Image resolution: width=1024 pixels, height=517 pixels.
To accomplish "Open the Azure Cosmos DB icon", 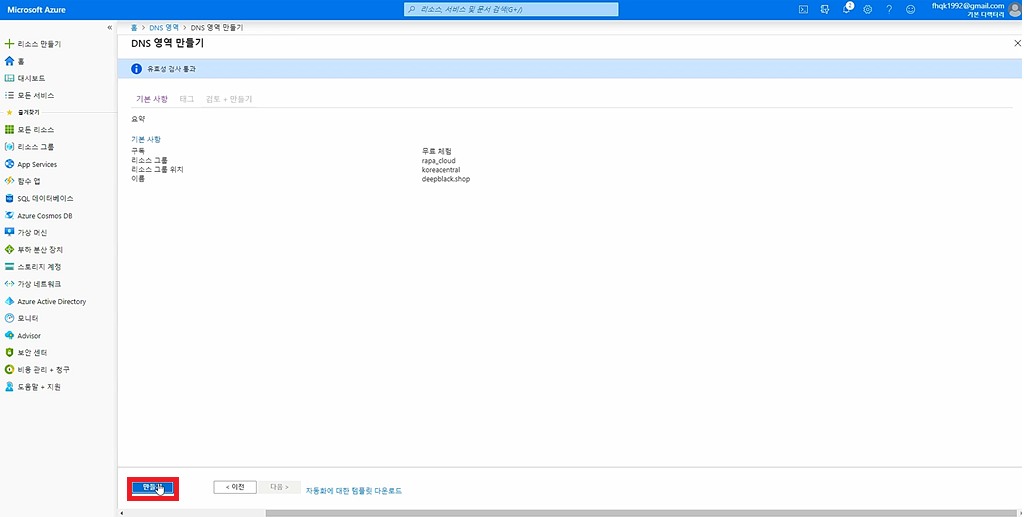I will pyautogui.click(x=9, y=215).
